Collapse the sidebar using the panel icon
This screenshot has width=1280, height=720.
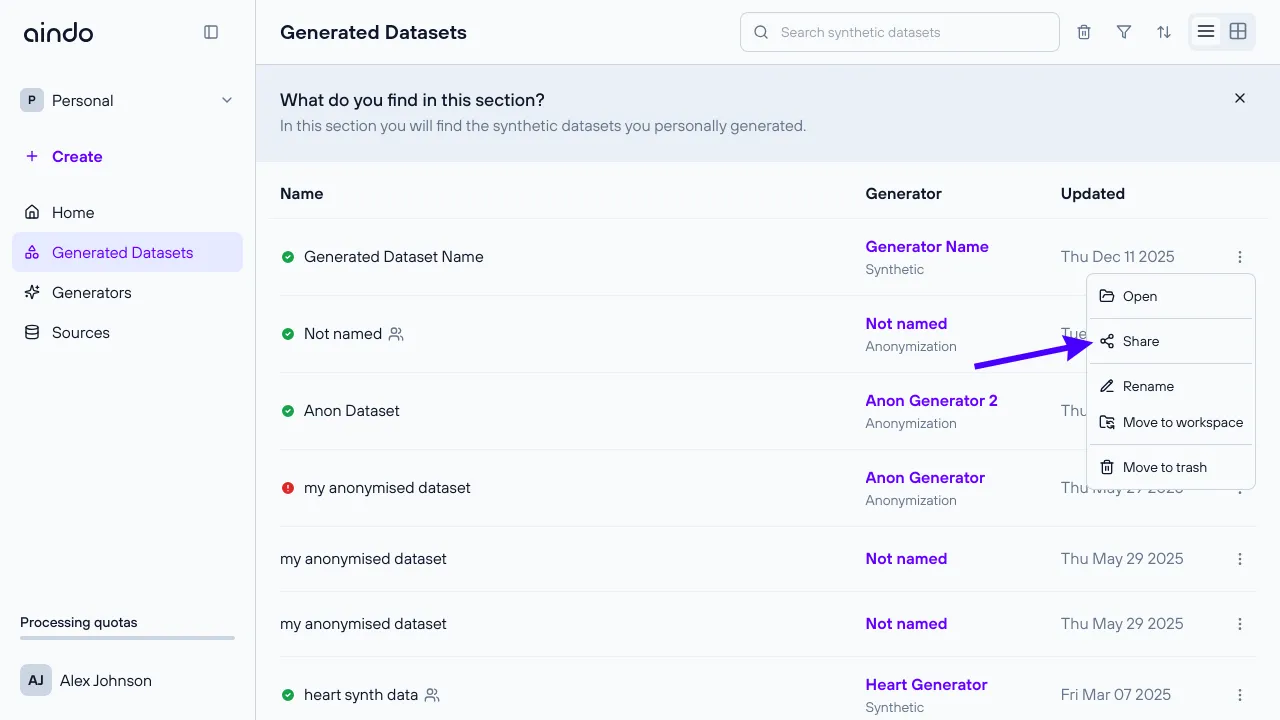[x=211, y=31]
